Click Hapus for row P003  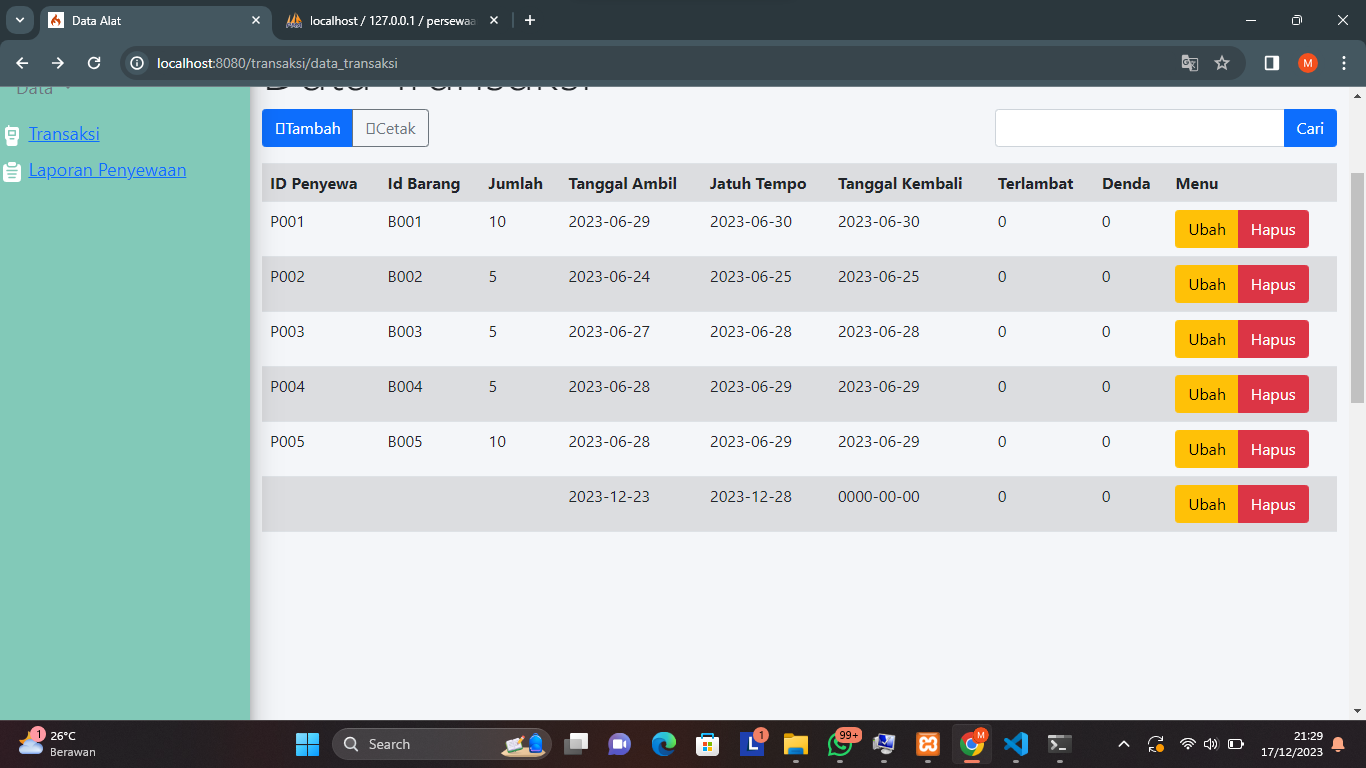[1272, 340]
